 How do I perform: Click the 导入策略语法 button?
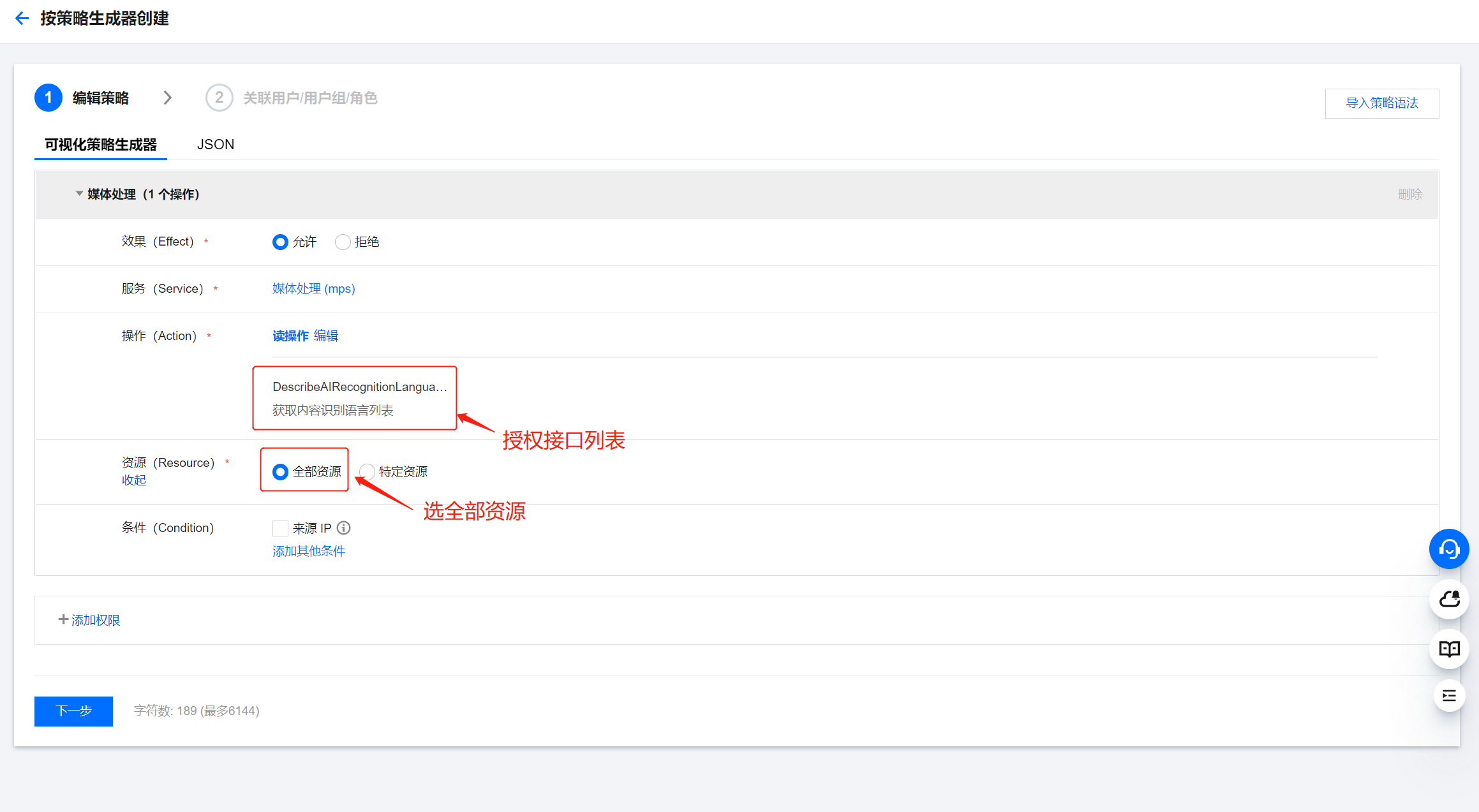tap(1381, 103)
